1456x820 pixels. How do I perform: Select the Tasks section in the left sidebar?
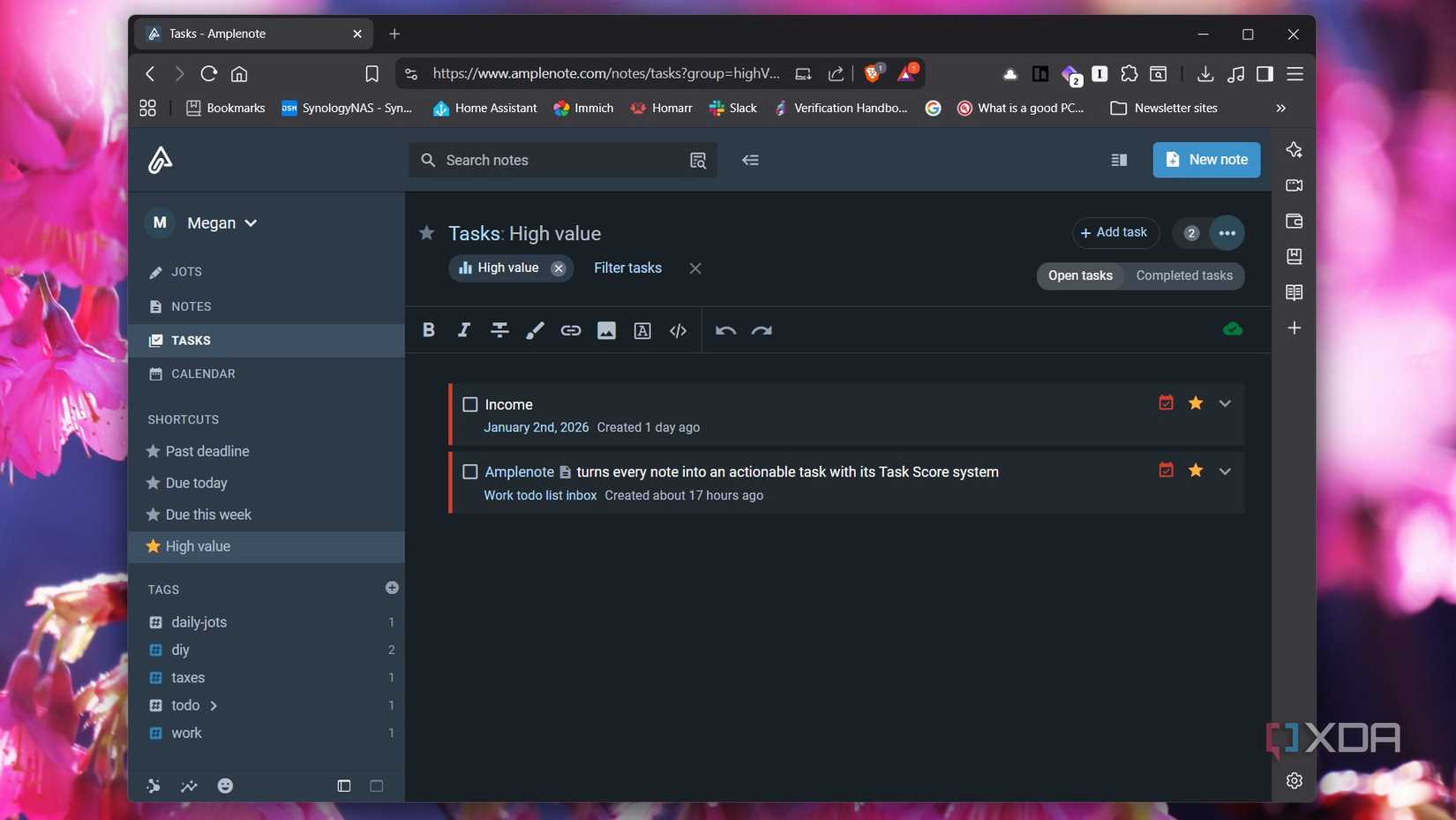point(190,340)
